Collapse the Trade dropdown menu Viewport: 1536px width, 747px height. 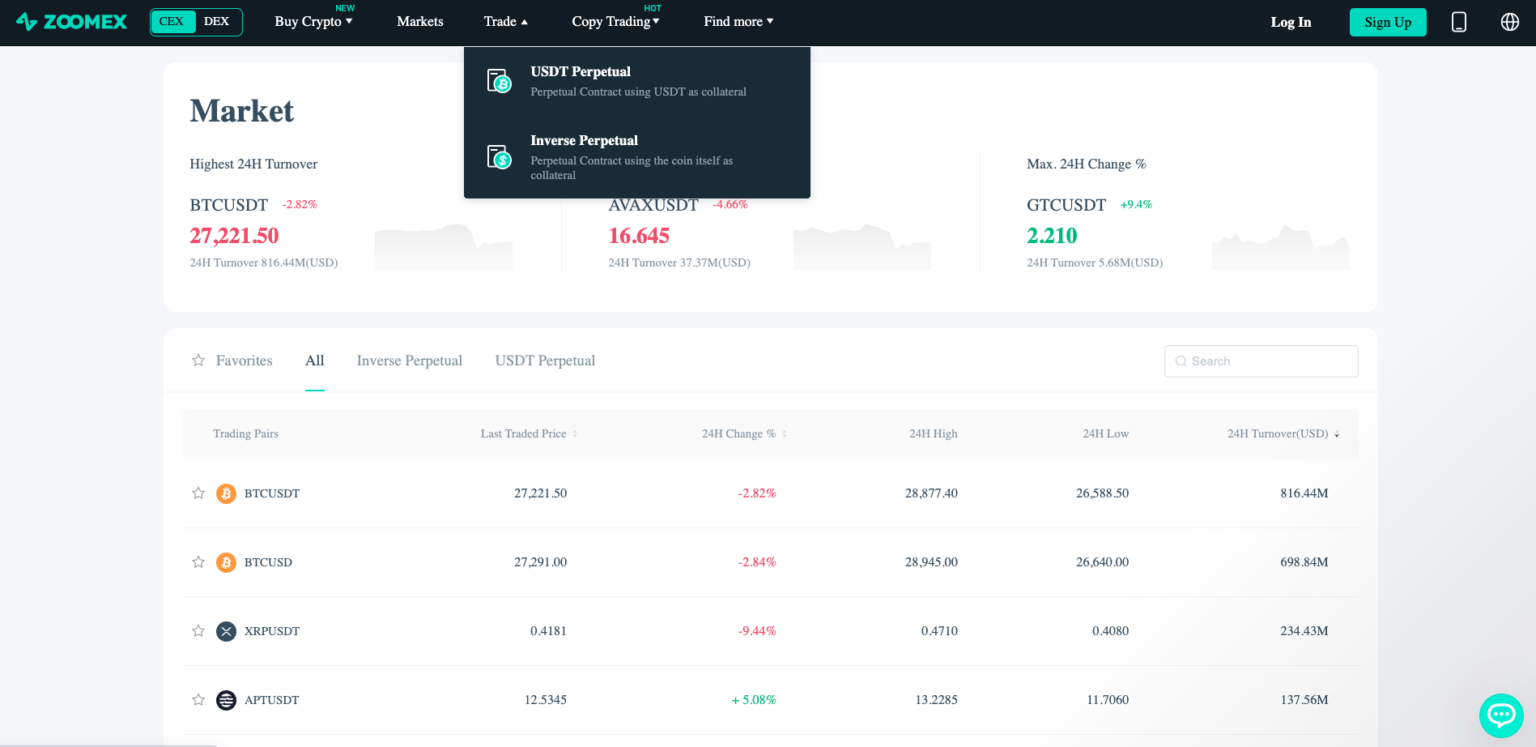coord(506,21)
